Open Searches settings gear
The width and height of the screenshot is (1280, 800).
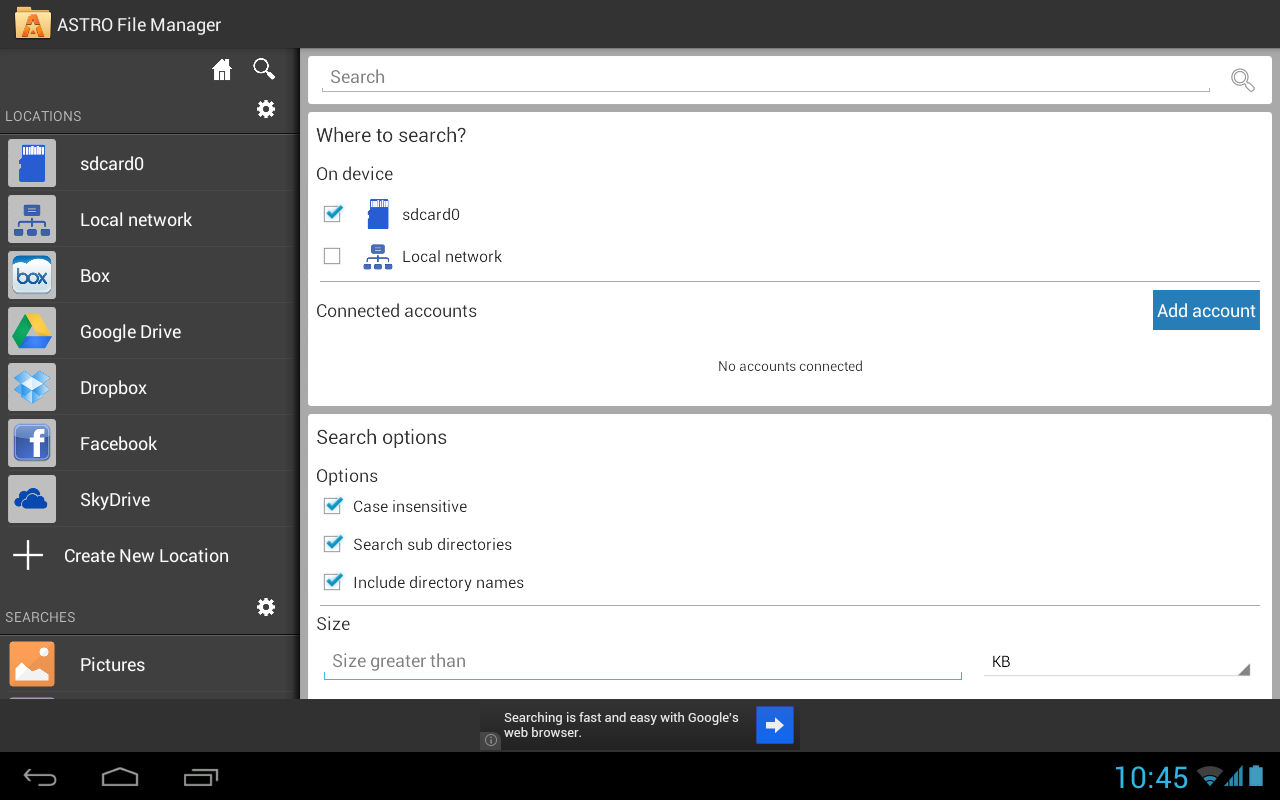pos(266,607)
